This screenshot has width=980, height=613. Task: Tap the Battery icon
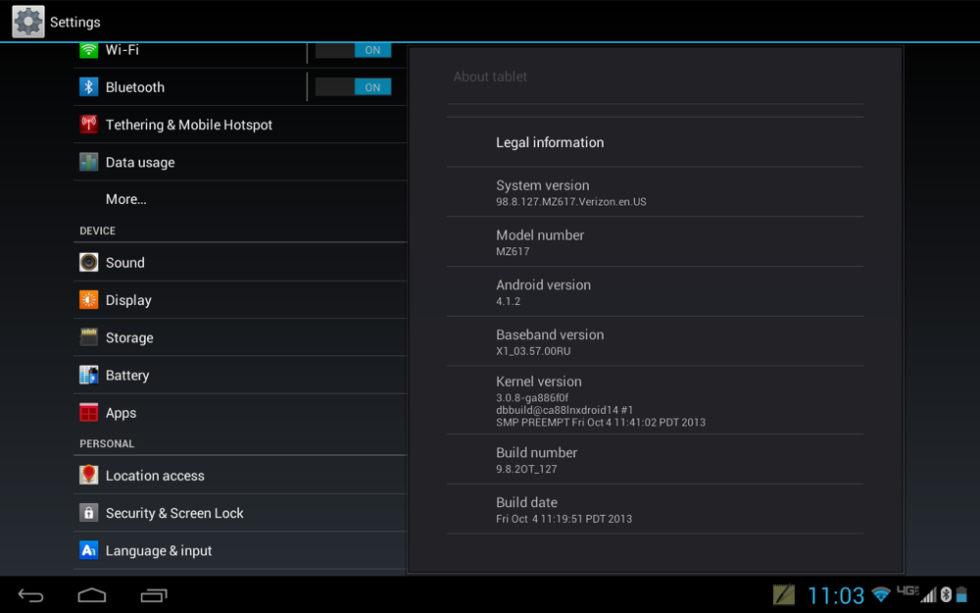tap(89, 375)
